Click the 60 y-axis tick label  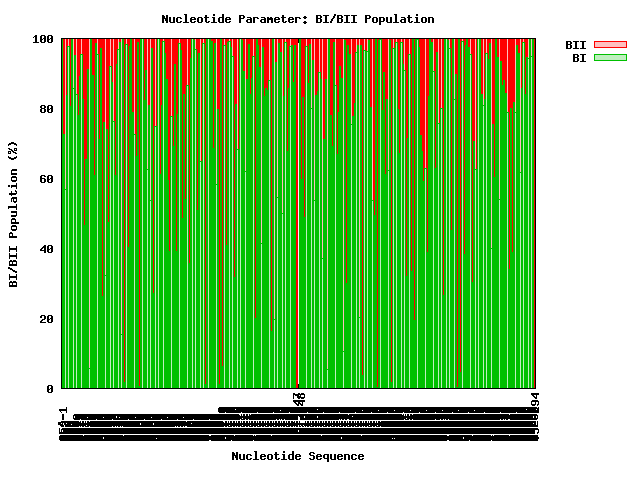click(x=47, y=179)
